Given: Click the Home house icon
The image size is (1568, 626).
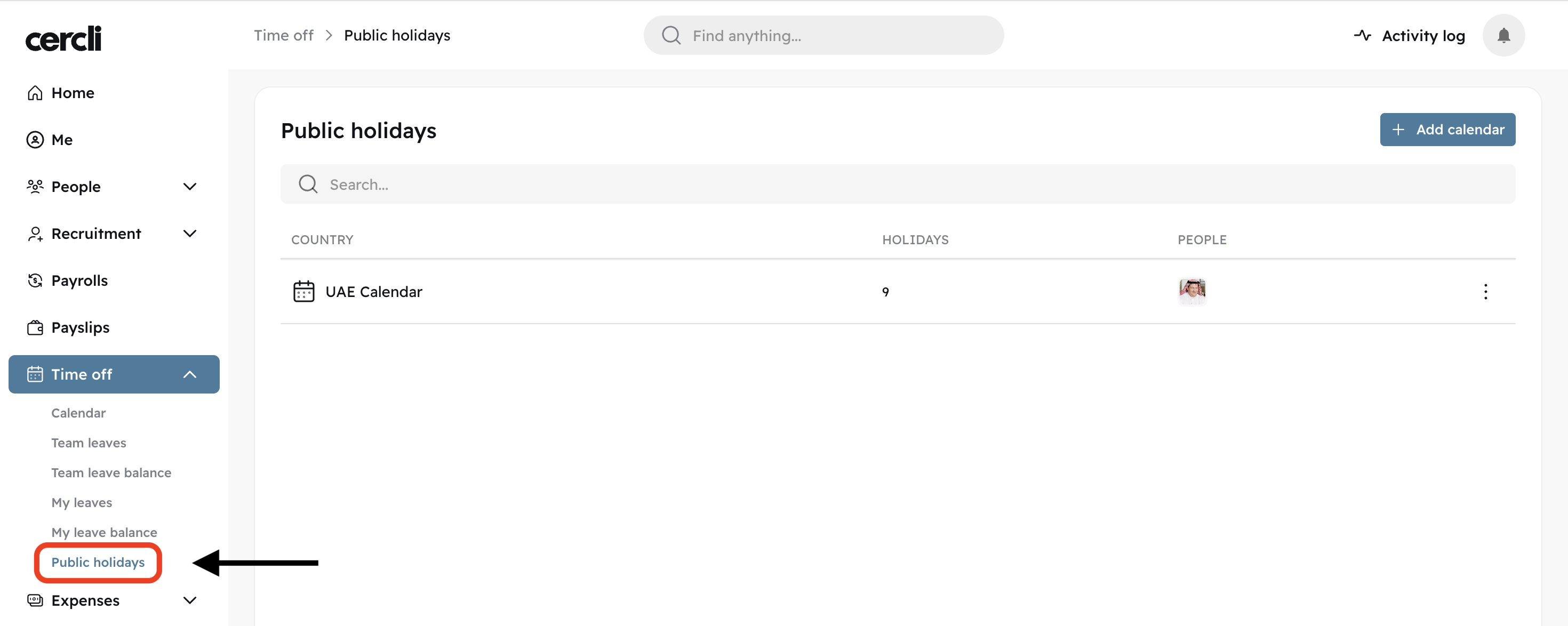Looking at the screenshot, I should point(35,93).
